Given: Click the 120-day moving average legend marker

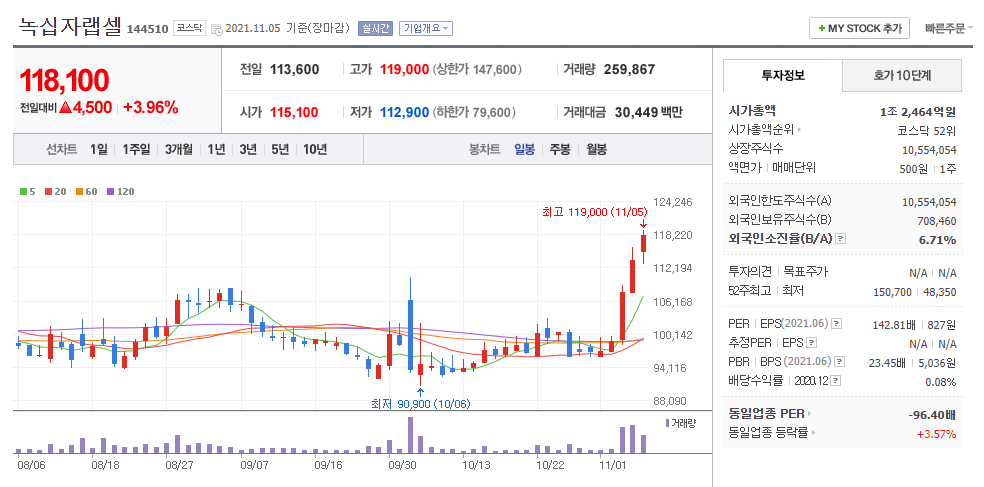Looking at the screenshot, I should click(x=110, y=192).
